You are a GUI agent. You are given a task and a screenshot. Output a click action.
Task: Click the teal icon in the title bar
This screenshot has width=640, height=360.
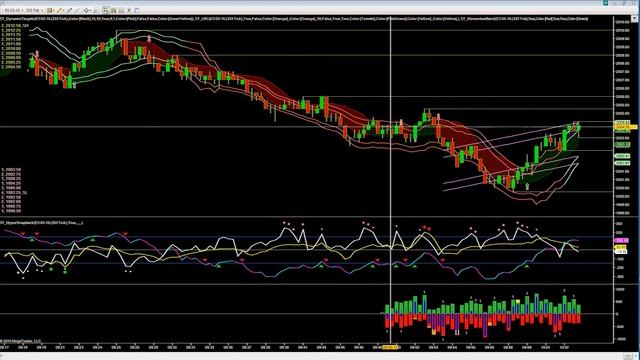pyautogui.click(x=606, y=2)
